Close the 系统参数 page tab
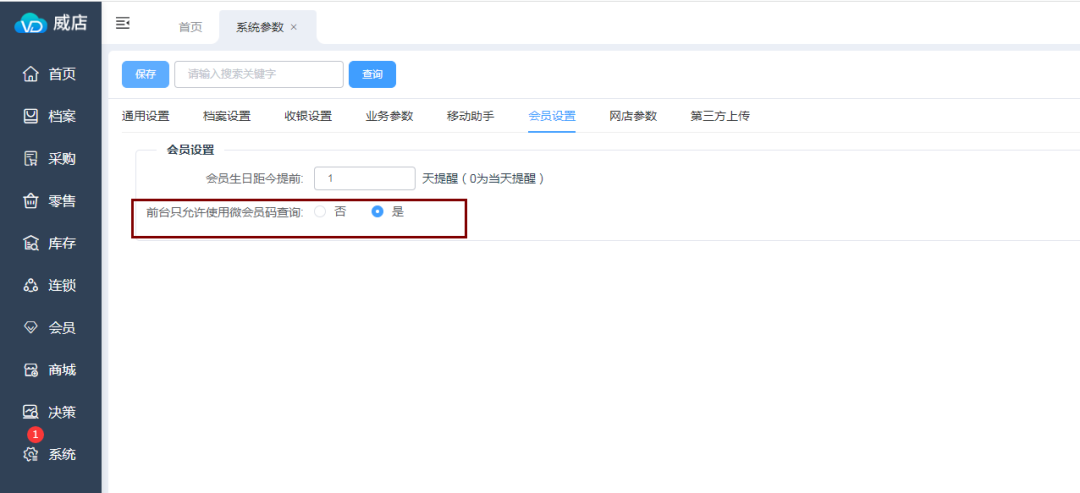This screenshot has width=1080, height=493. click(x=294, y=27)
